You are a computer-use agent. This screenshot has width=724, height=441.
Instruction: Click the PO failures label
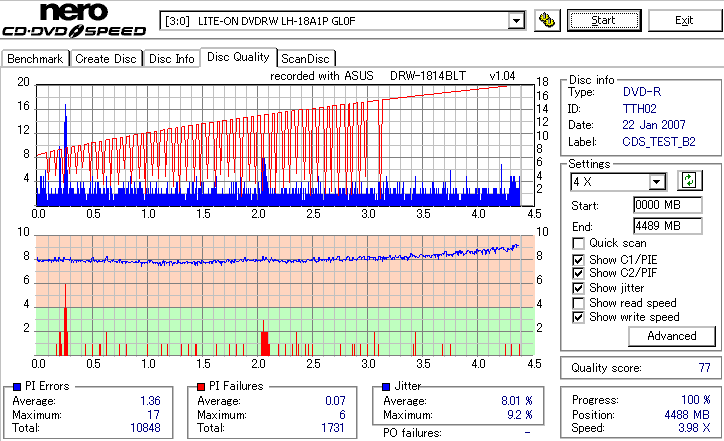tap(412, 433)
